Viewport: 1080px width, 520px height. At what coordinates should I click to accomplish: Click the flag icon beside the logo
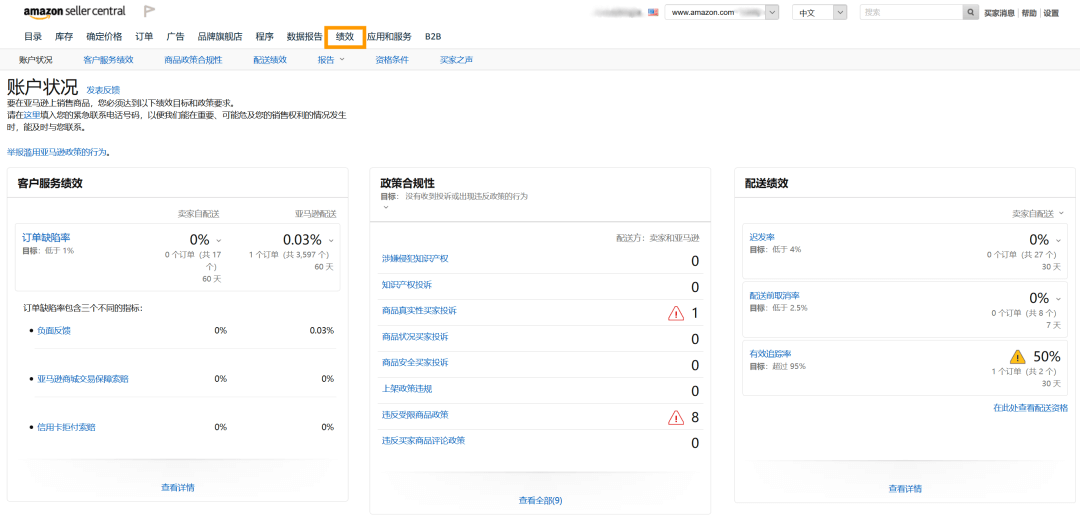click(149, 12)
